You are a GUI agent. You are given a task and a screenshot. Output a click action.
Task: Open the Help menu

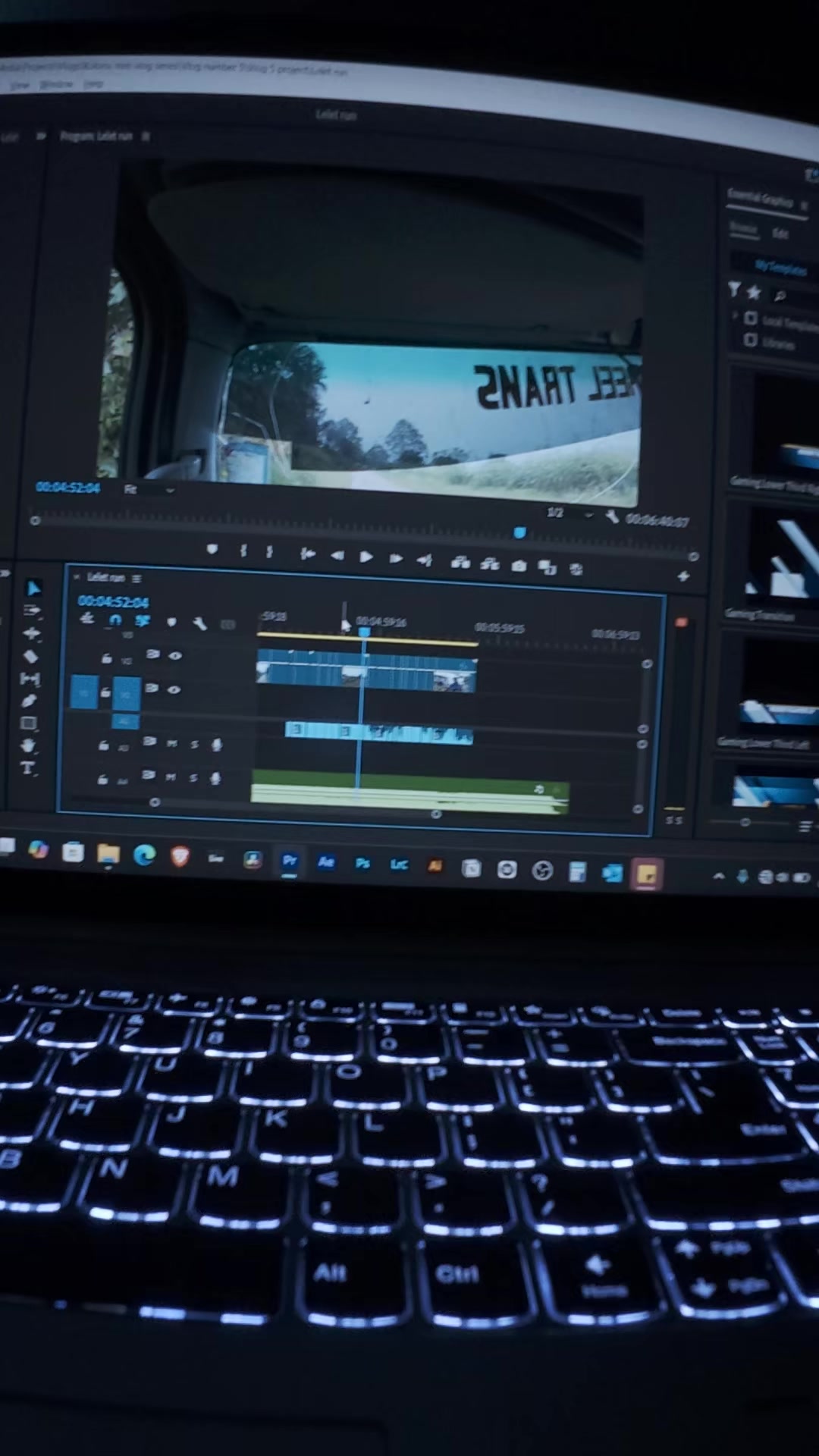(93, 84)
